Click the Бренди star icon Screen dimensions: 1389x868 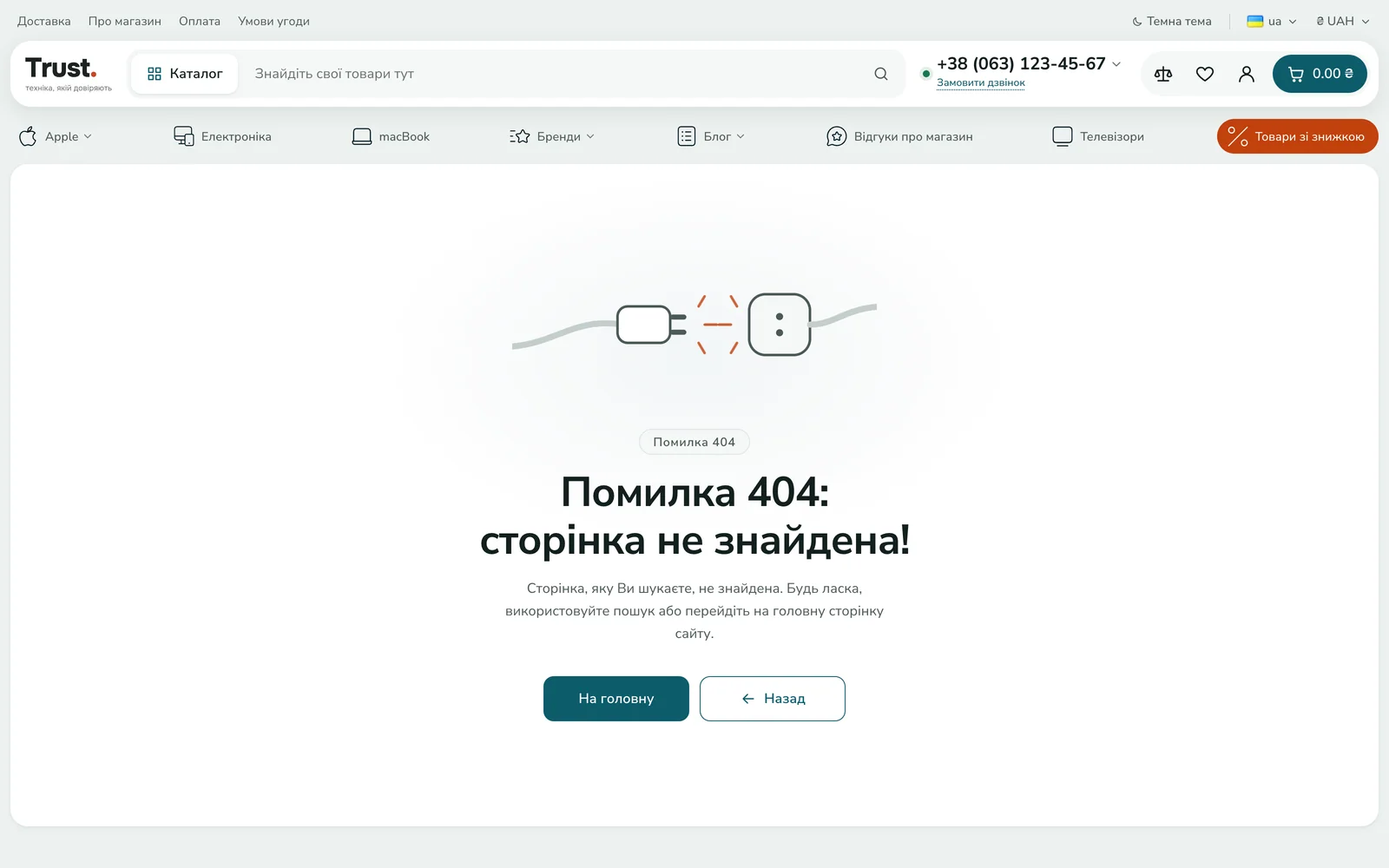(x=520, y=136)
